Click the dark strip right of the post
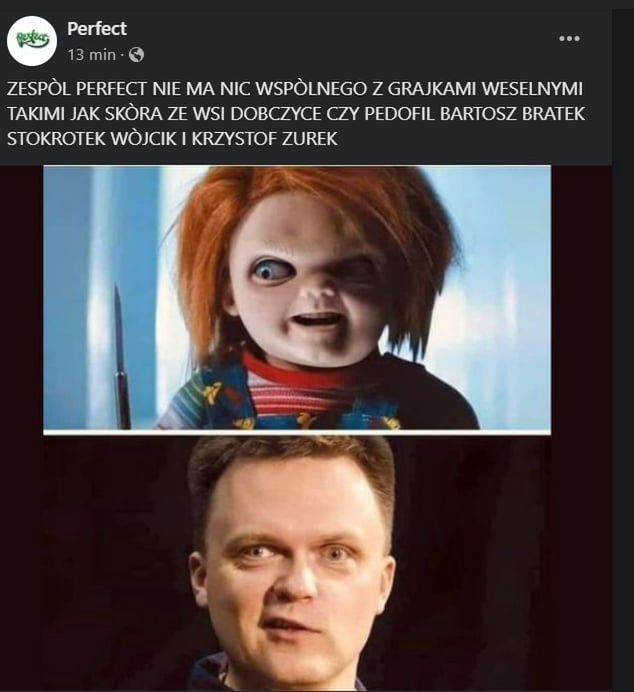This screenshot has width=634, height=692. point(623,349)
